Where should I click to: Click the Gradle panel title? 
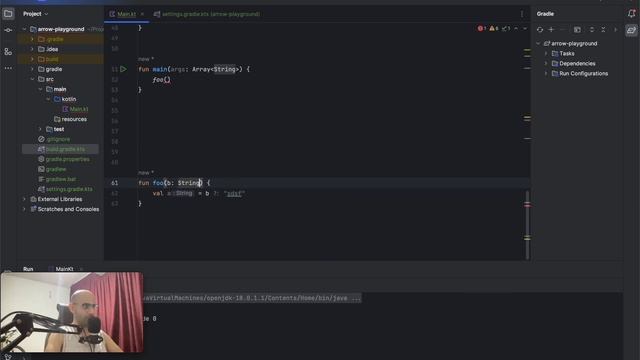point(545,14)
